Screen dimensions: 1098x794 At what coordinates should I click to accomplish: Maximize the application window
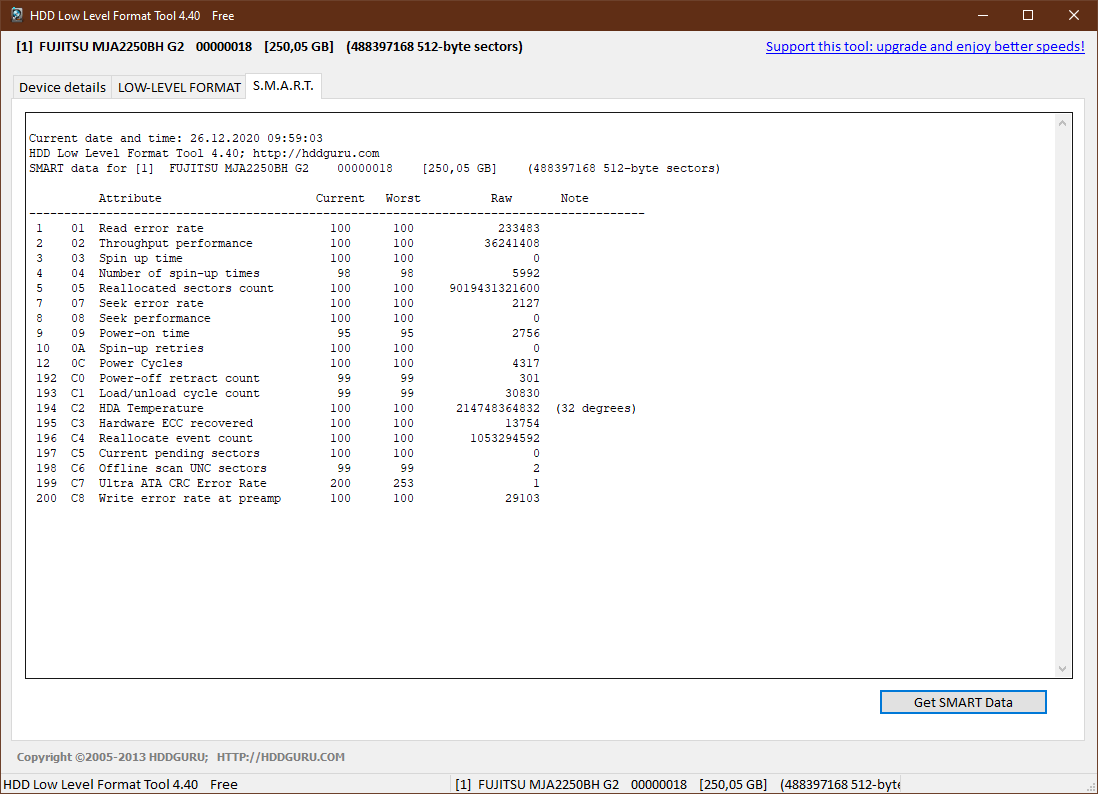click(x=1028, y=15)
